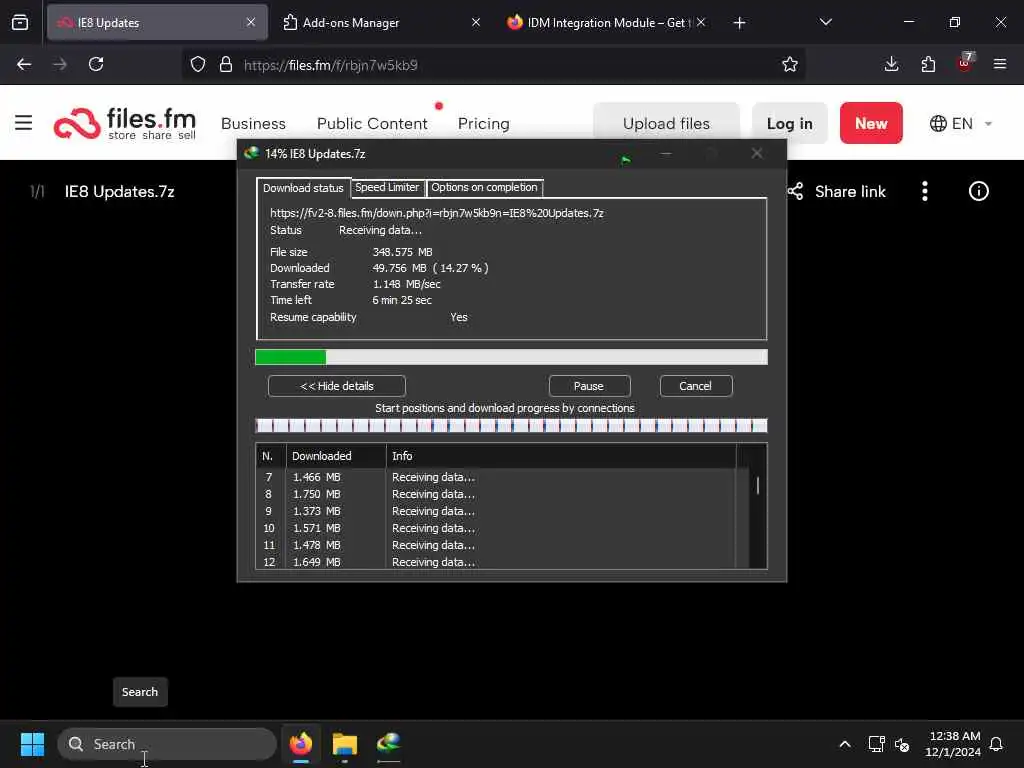Cancel the IE8 Updates download

pyautogui.click(x=696, y=386)
